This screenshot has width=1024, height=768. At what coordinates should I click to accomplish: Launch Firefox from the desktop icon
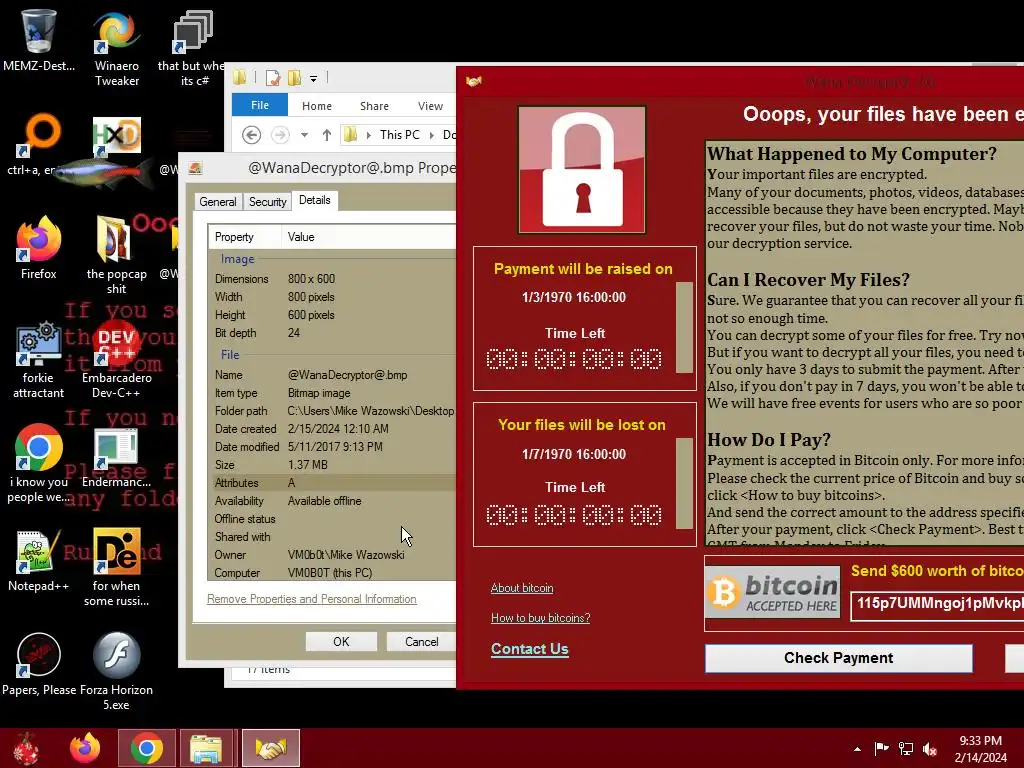tap(38, 248)
